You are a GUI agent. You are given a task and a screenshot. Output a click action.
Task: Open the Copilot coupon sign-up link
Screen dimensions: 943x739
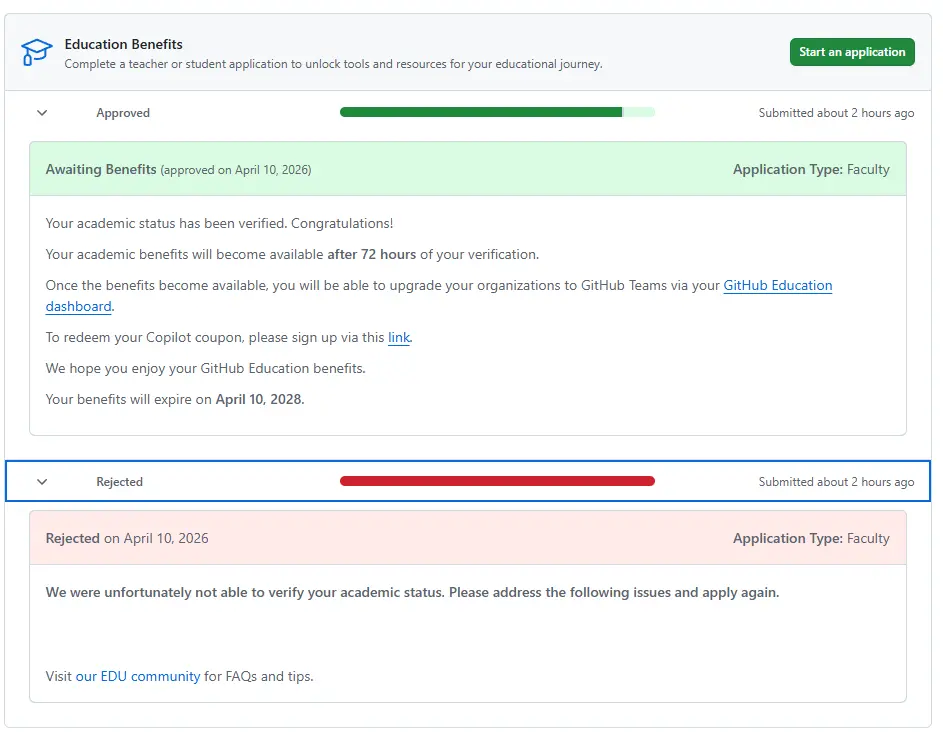tap(398, 337)
